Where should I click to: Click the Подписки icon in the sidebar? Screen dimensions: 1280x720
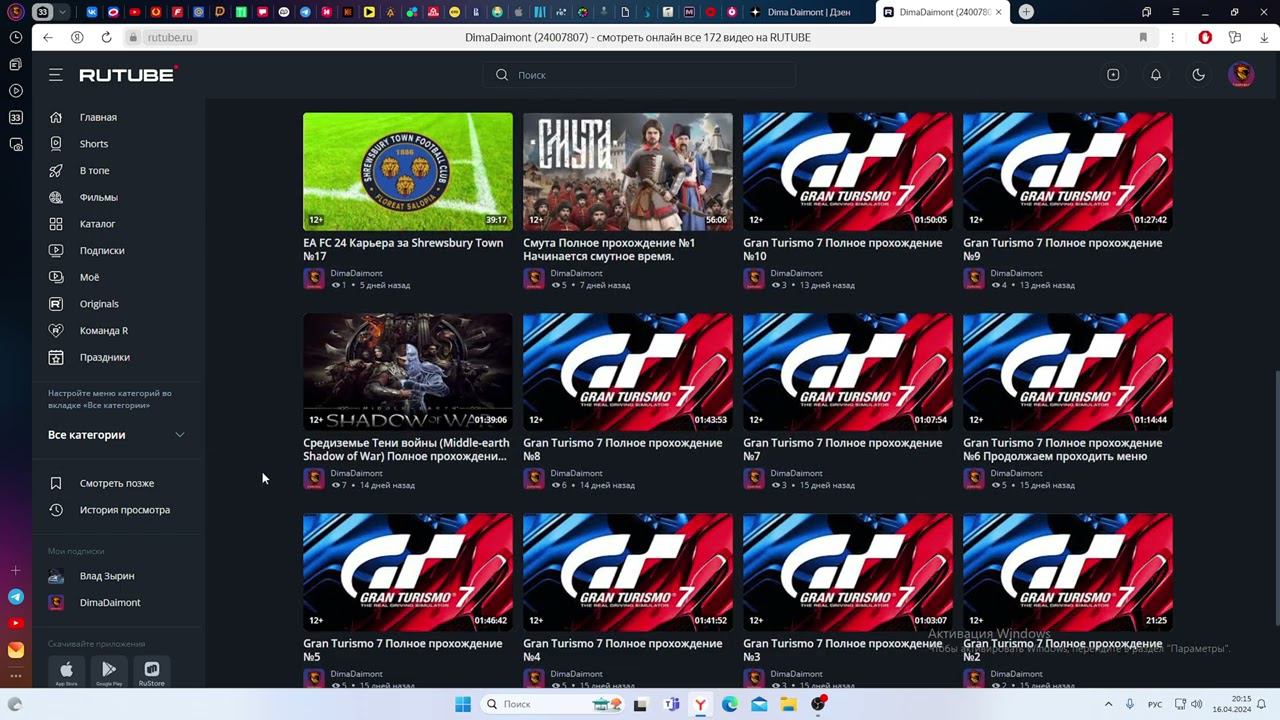coord(56,251)
